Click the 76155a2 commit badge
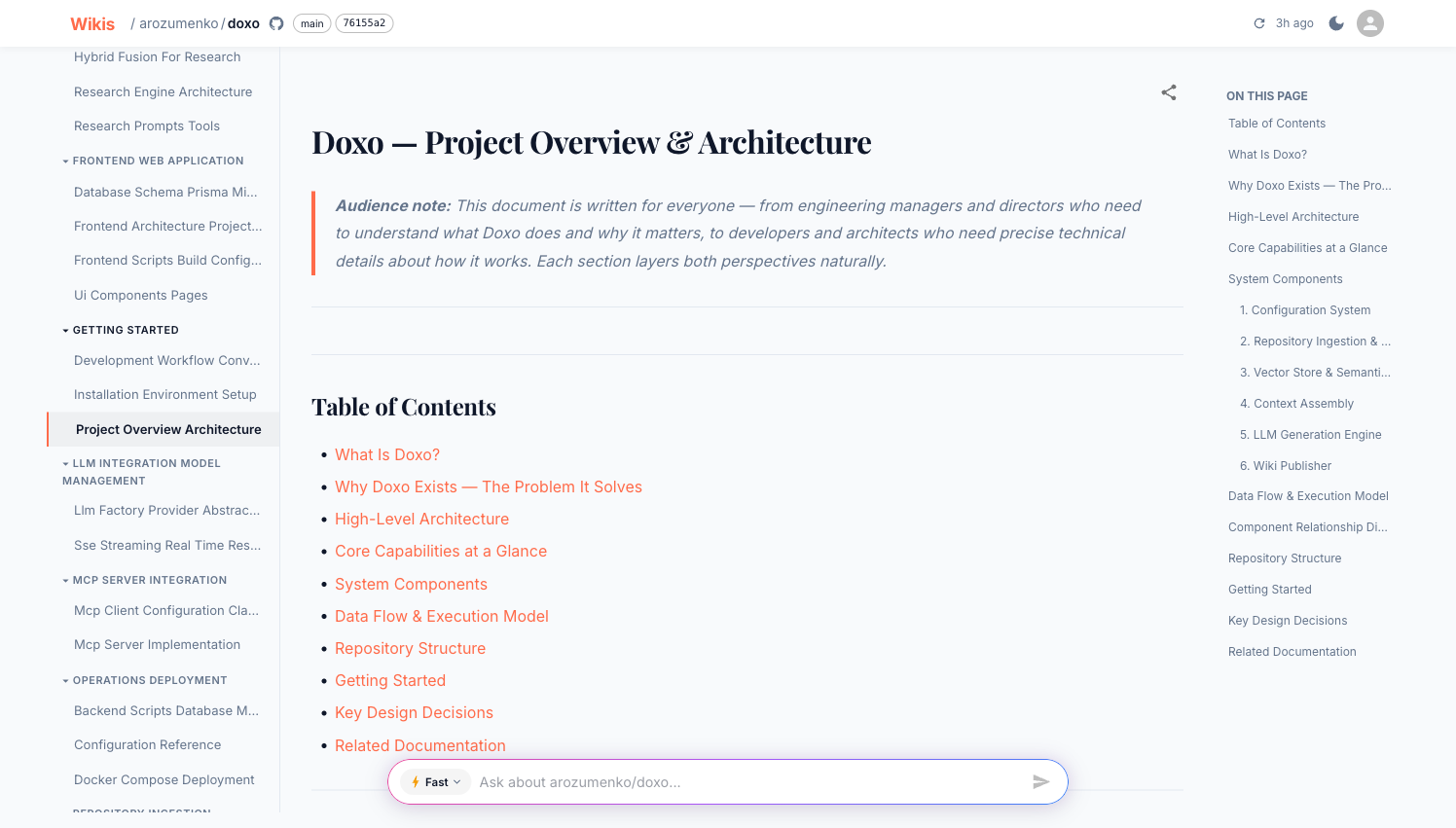Screen dimensions: 1456x828 [364, 22]
